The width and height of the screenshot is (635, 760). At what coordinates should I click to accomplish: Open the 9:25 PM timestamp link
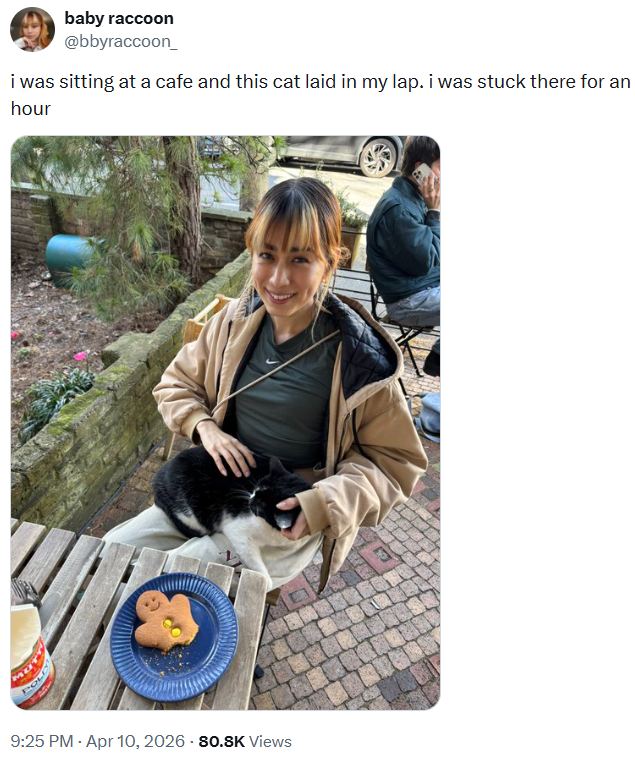click(42, 741)
